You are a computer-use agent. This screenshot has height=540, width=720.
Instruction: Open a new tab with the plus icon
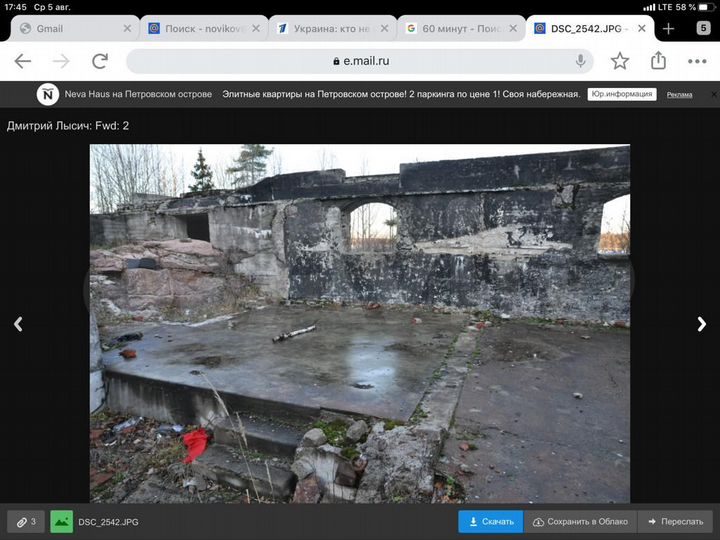pos(669,28)
